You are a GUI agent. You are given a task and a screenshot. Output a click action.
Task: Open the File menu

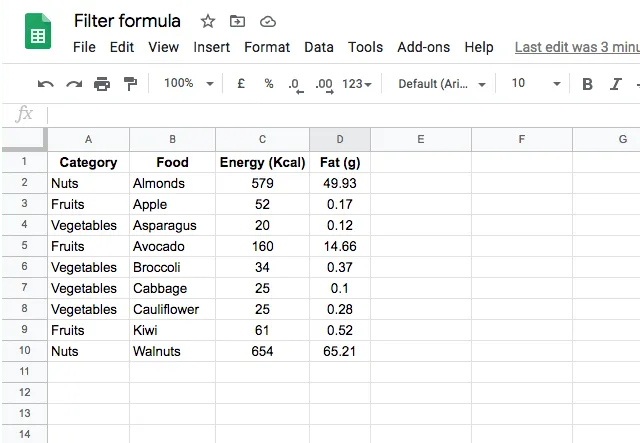pyautogui.click(x=84, y=47)
